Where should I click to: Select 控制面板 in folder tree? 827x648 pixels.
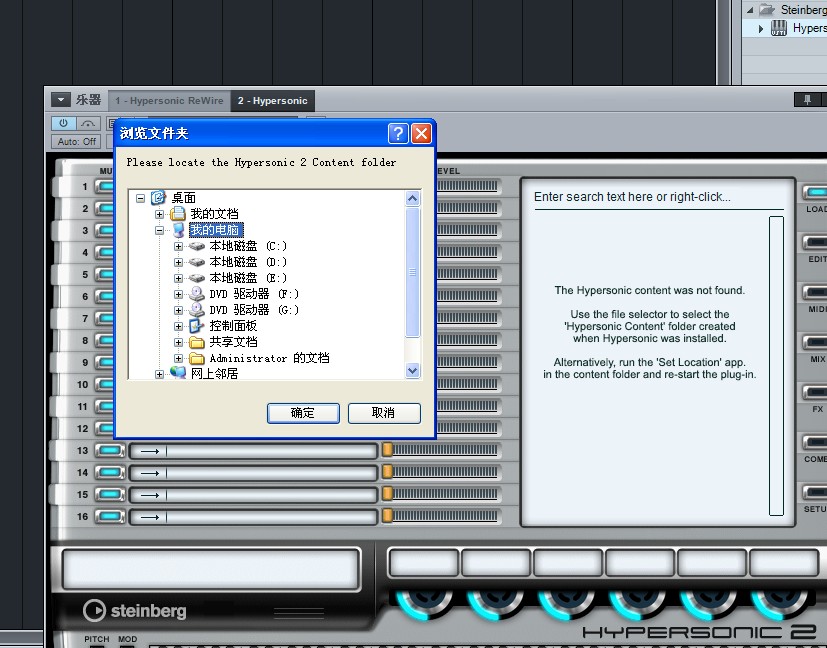click(x=233, y=326)
